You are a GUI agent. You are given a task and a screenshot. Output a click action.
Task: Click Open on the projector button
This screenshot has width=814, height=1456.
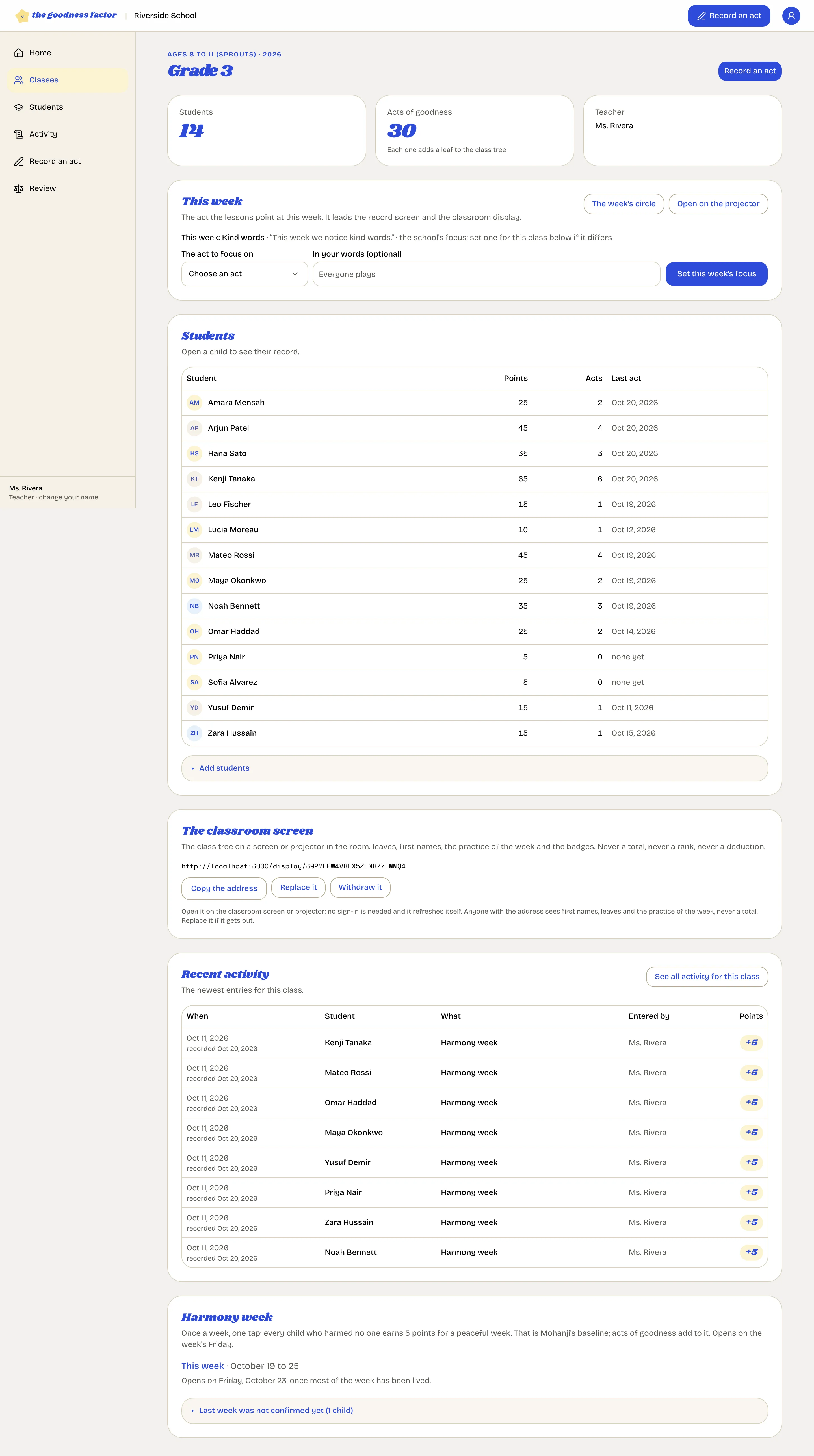(x=718, y=204)
